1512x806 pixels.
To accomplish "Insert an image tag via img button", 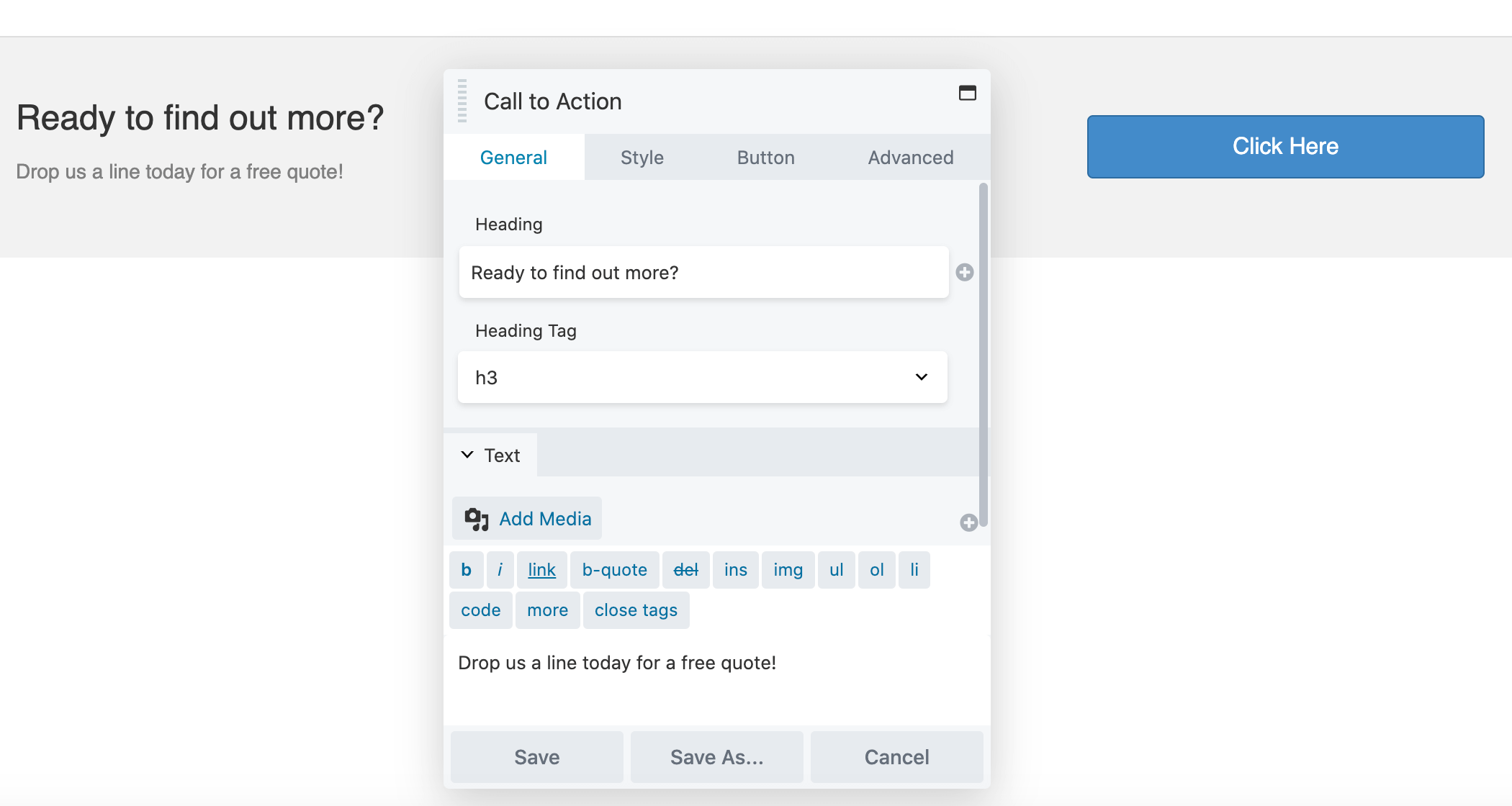I will [788, 569].
